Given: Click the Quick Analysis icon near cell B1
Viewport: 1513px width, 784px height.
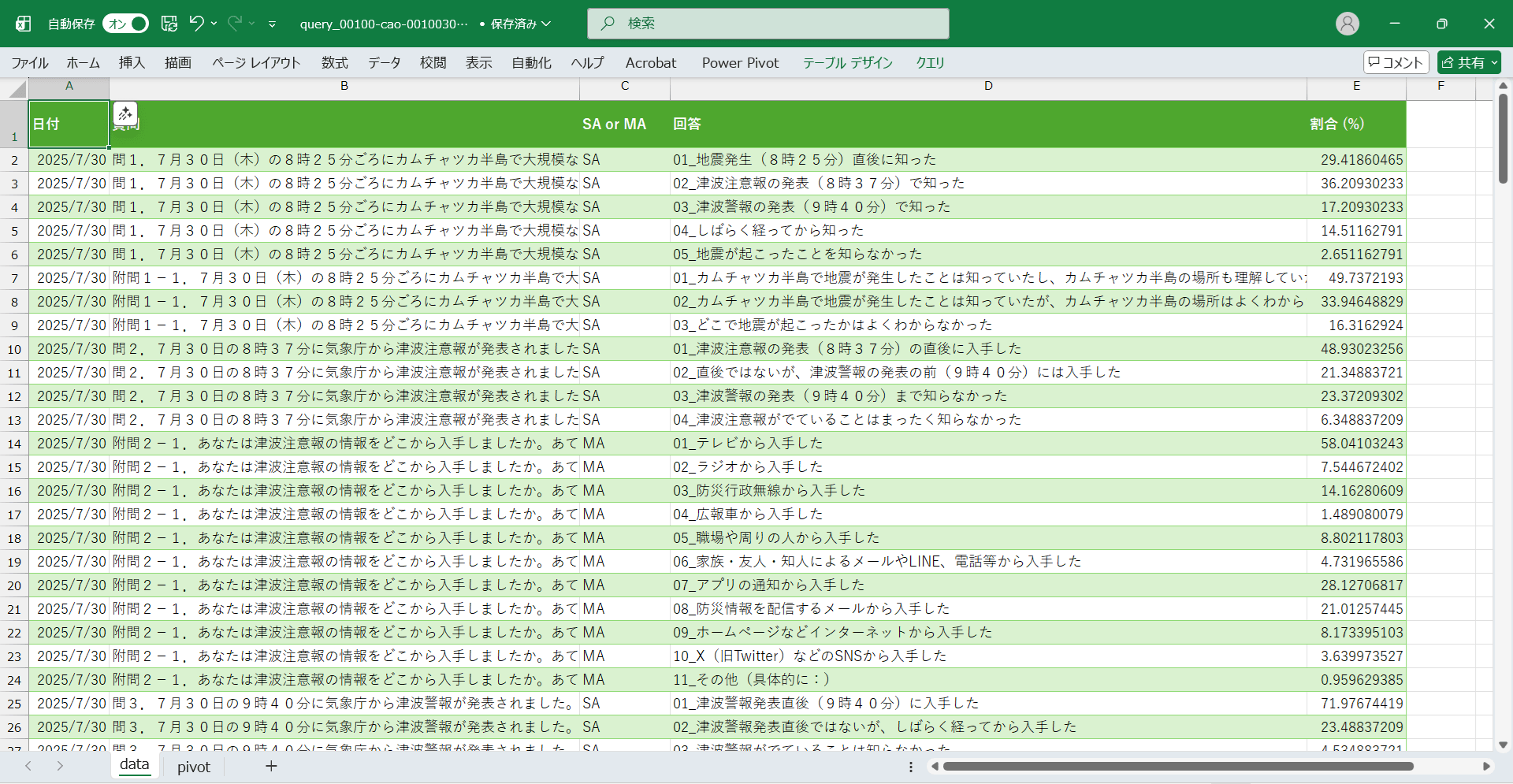Looking at the screenshot, I should (125, 114).
